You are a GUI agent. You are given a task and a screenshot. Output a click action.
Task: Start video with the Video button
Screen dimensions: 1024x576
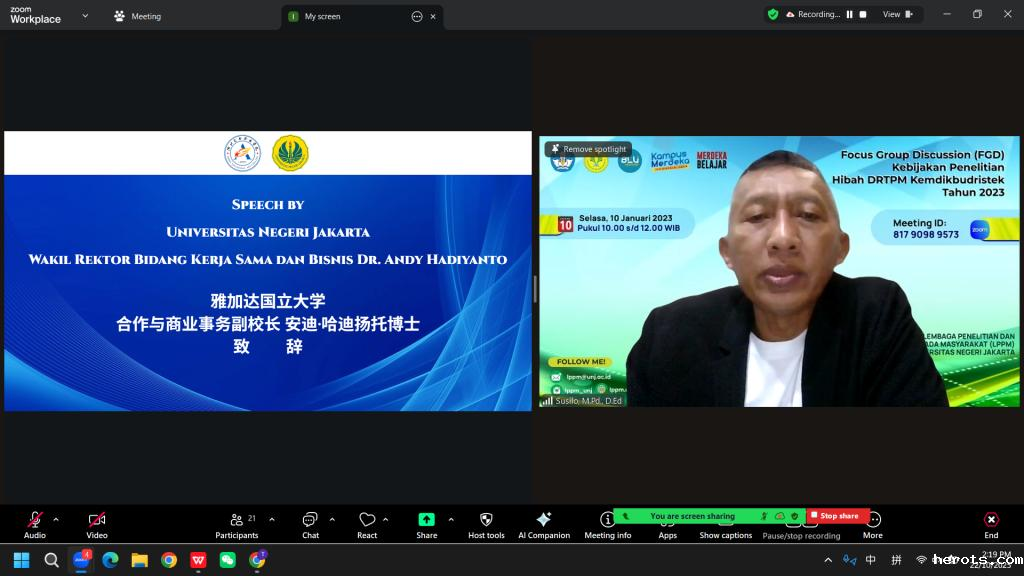tap(97, 521)
